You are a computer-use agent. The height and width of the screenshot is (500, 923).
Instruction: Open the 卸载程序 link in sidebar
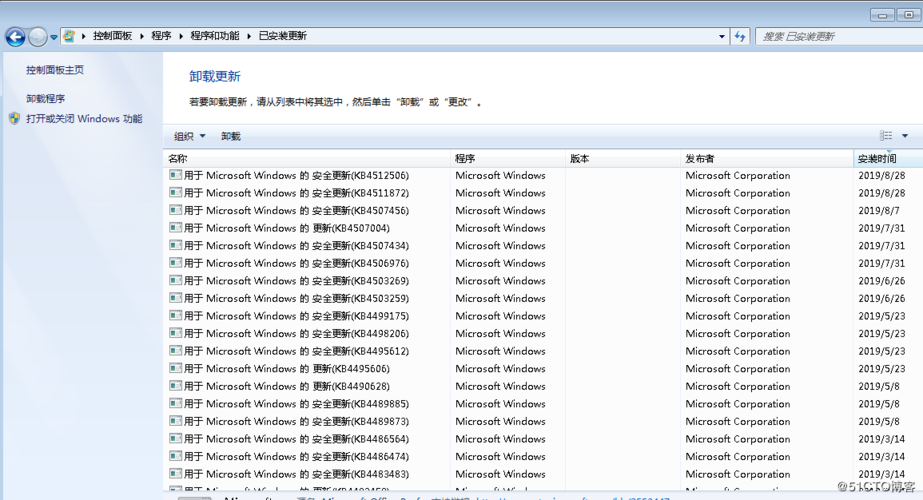point(46,99)
